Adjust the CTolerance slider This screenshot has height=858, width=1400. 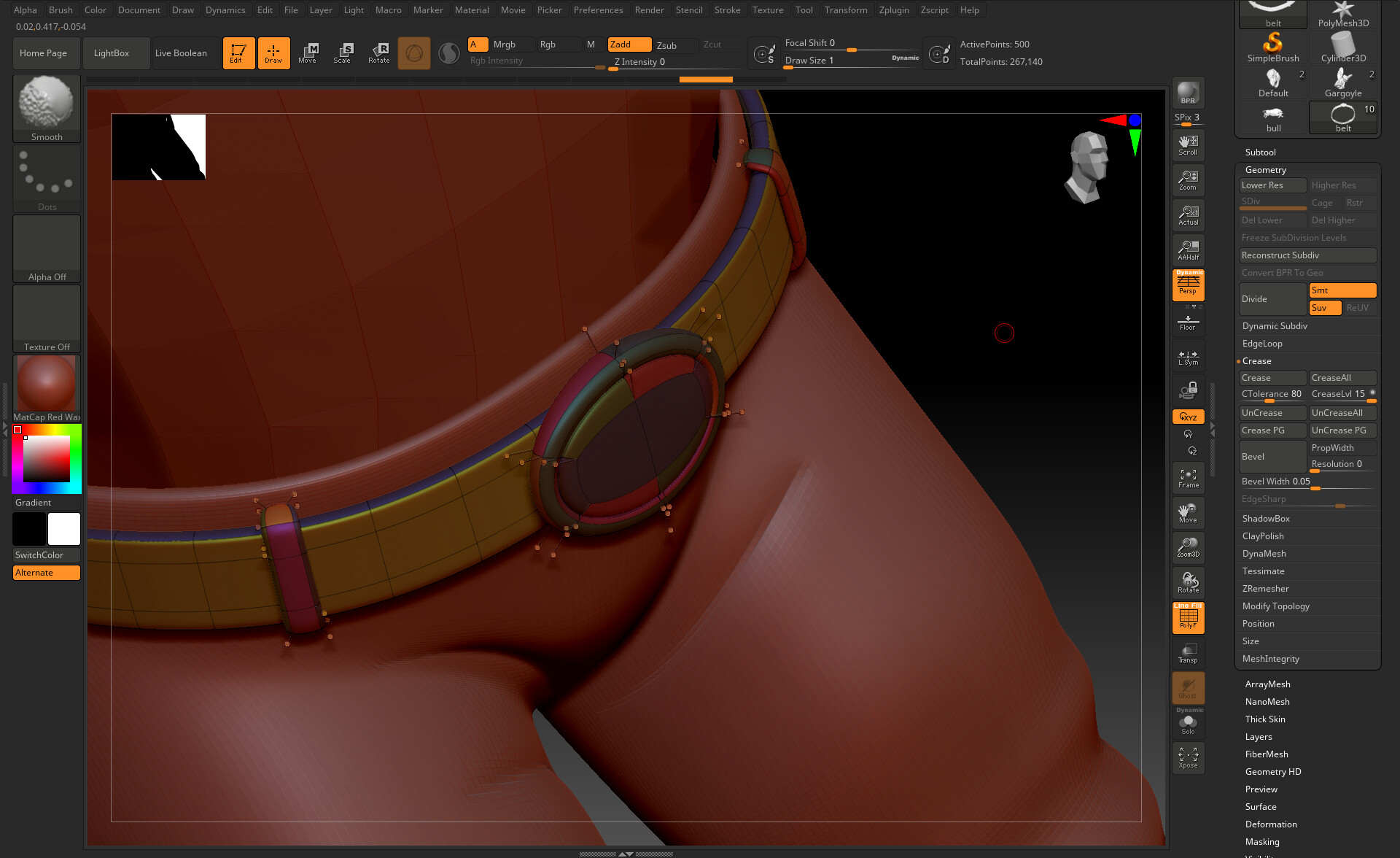[1272, 395]
